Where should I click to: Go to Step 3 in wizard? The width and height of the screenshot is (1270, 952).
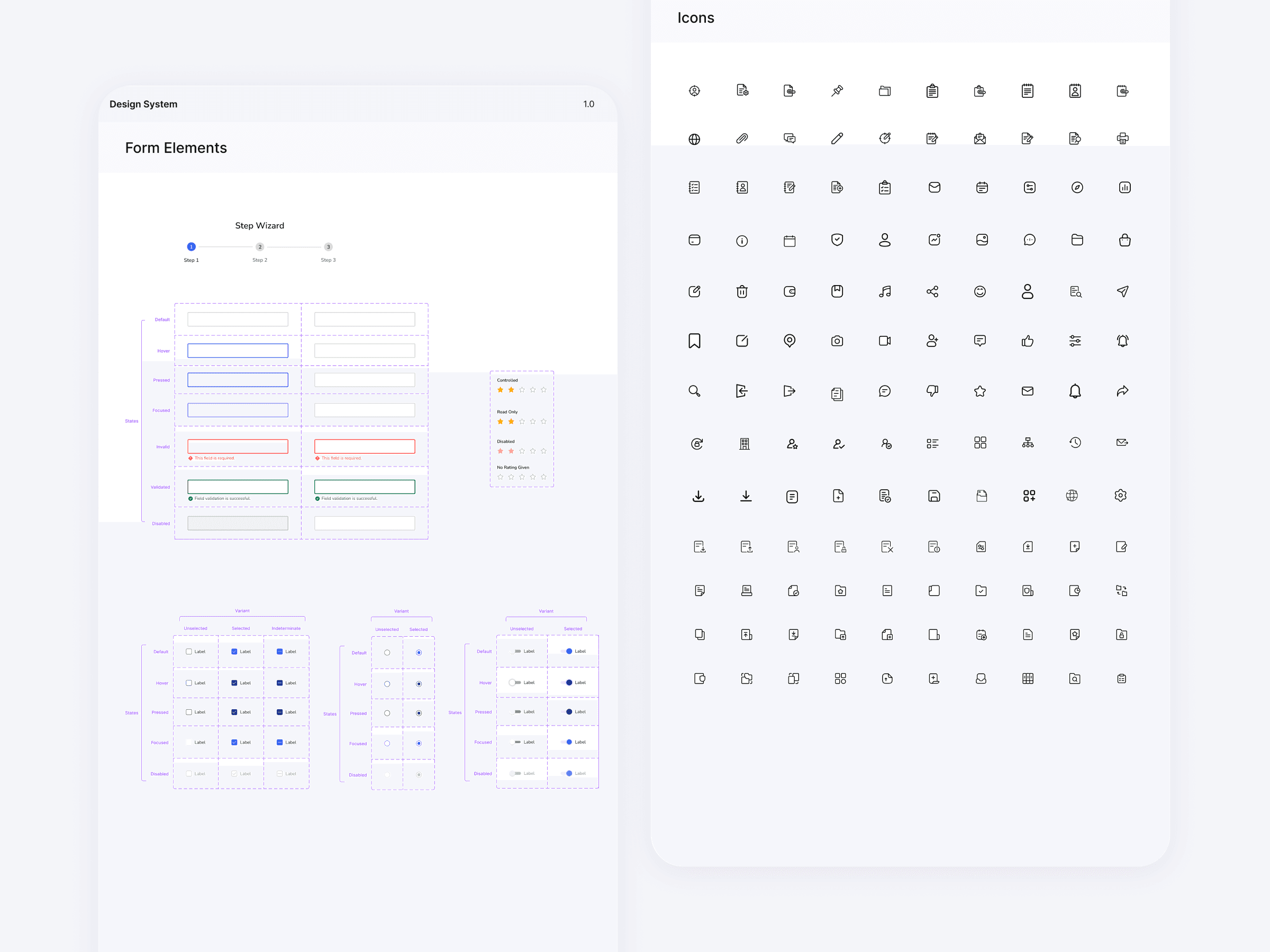[329, 247]
